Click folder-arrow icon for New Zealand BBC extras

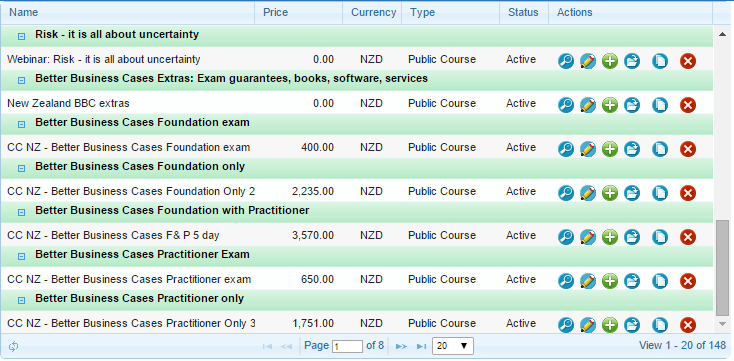tap(632, 105)
